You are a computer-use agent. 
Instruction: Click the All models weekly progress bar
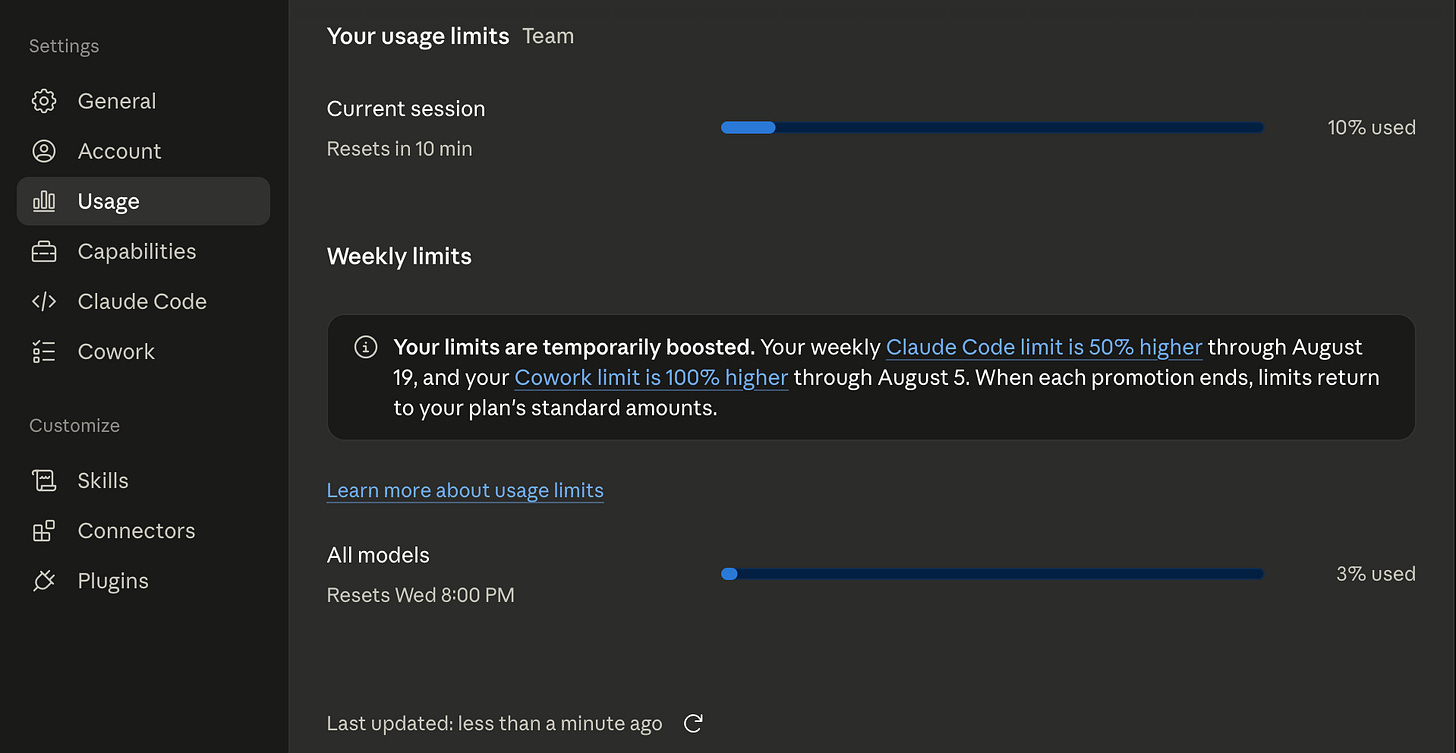coord(992,574)
